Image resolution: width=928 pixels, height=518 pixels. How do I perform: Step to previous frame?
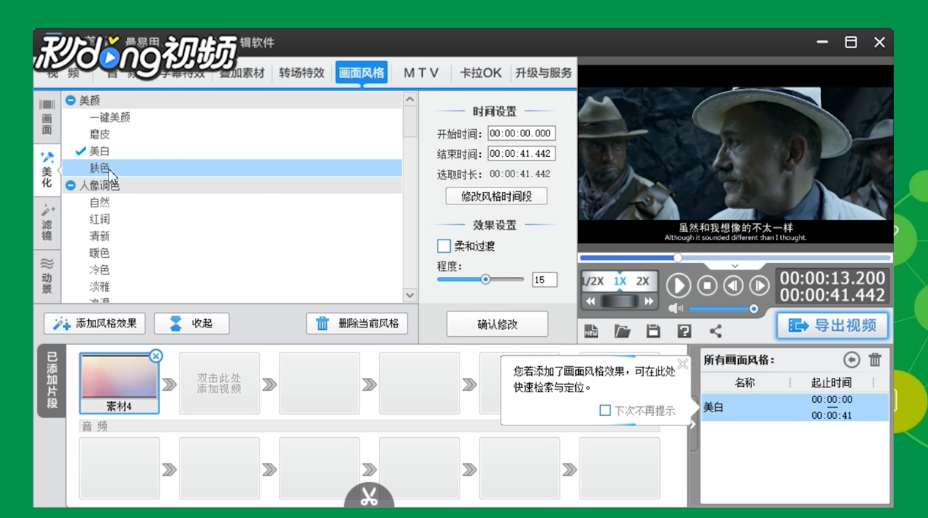click(x=733, y=286)
